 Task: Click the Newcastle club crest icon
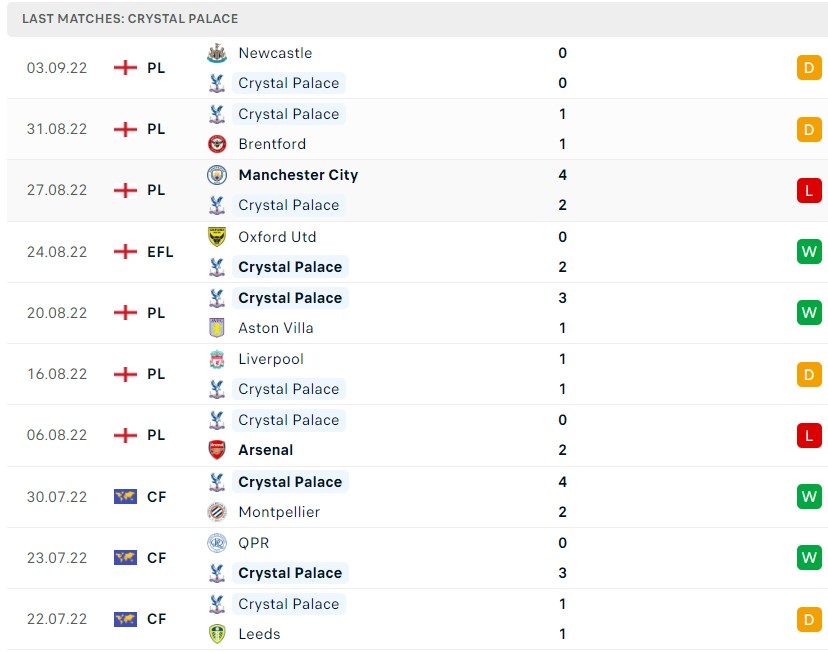pyautogui.click(x=217, y=53)
